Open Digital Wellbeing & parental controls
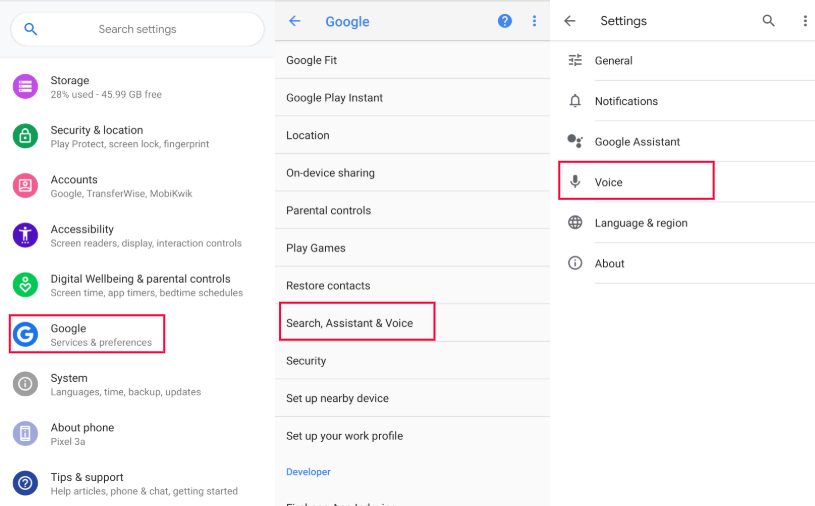This screenshot has width=815, height=506. 140,285
